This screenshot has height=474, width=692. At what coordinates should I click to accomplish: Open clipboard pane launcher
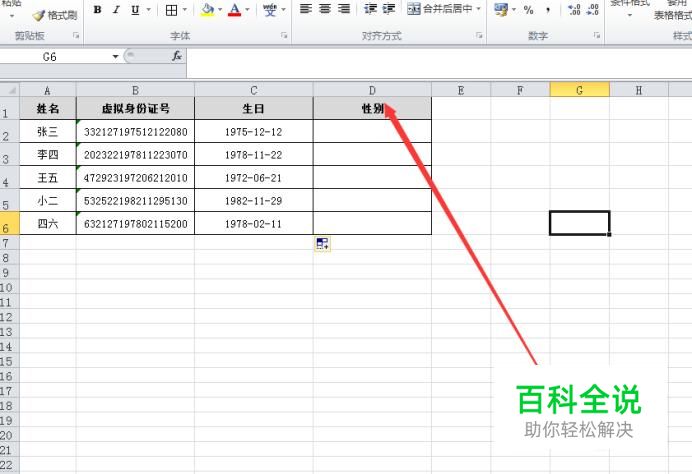(76, 36)
